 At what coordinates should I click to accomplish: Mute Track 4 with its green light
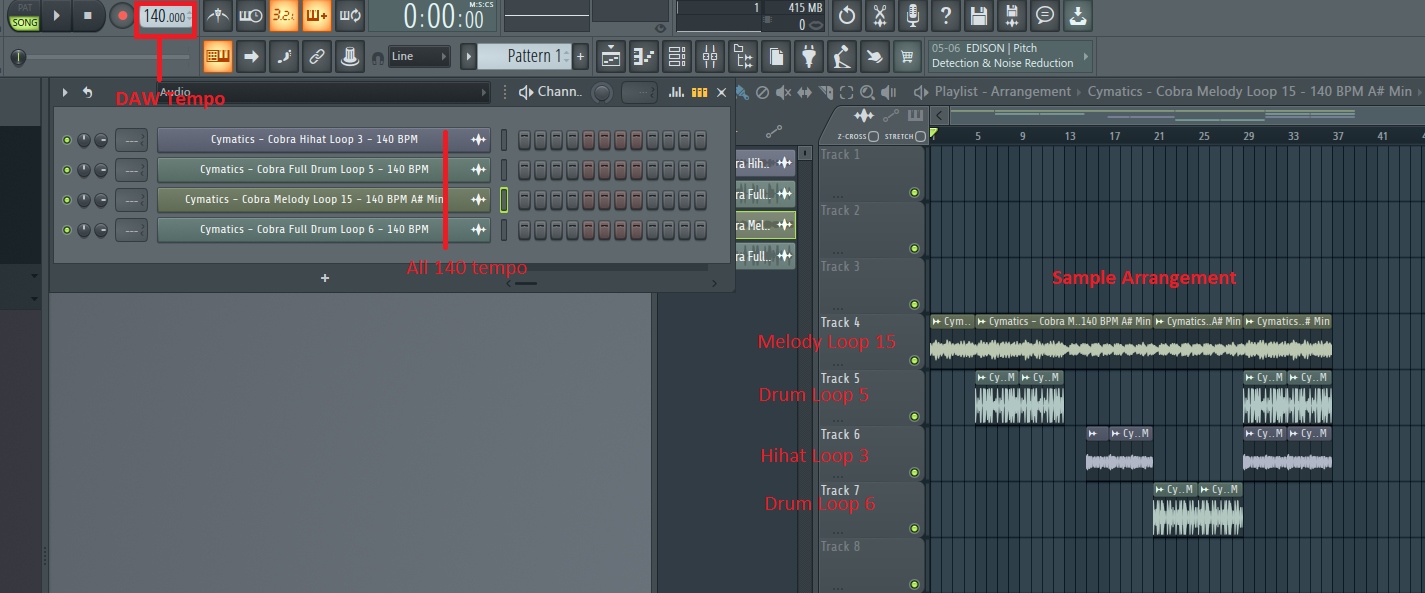tap(914, 360)
